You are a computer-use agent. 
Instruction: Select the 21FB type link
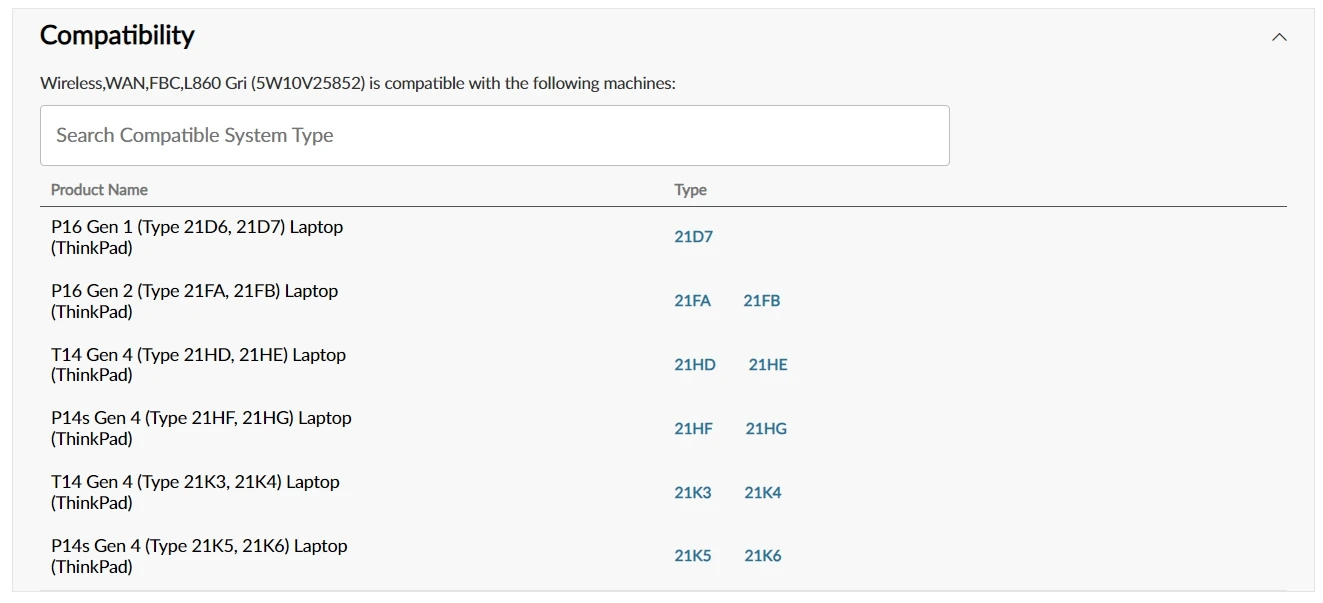(761, 301)
